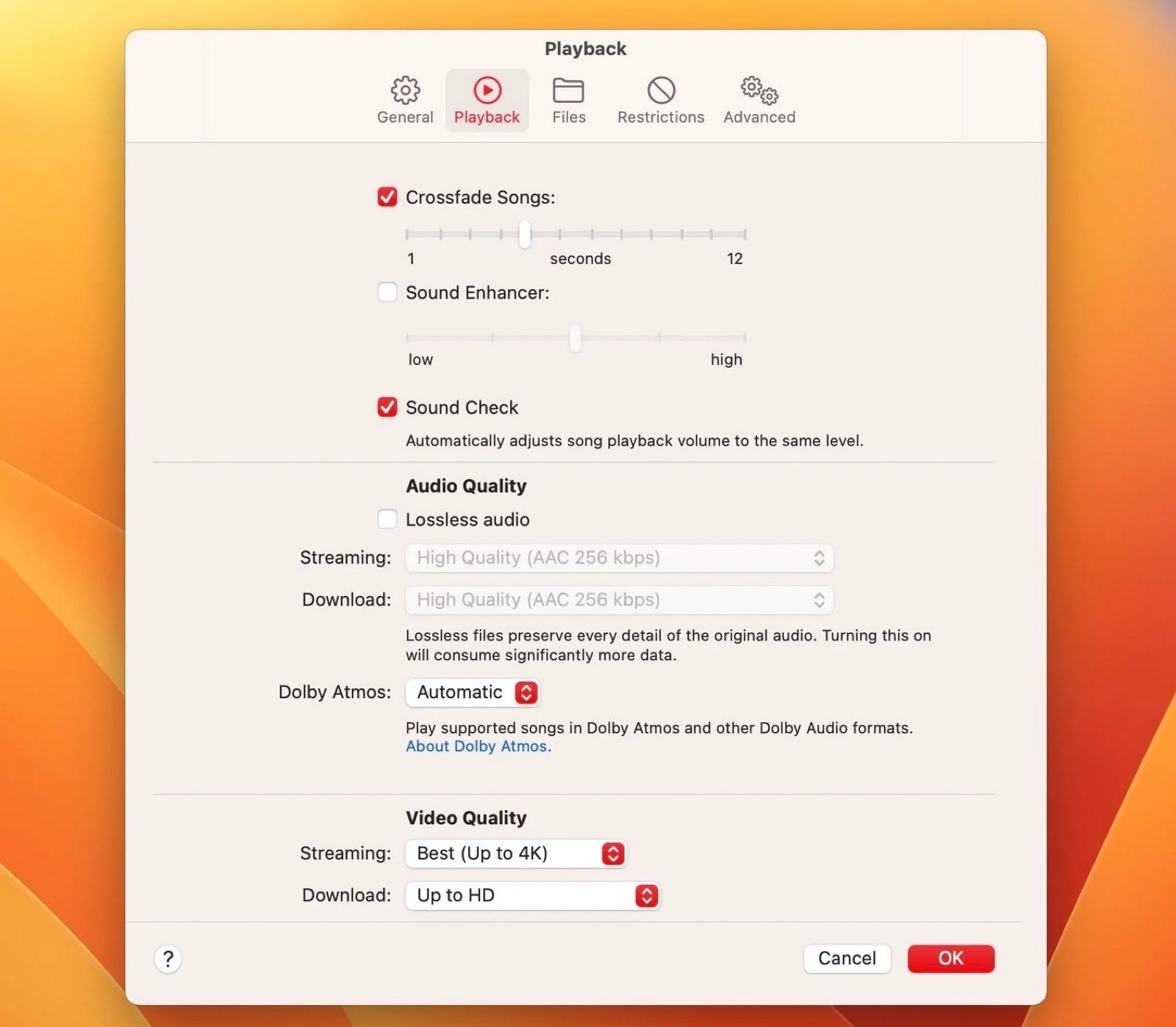Click the 12 seconds slider end label
1176x1027 pixels.
click(x=734, y=259)
